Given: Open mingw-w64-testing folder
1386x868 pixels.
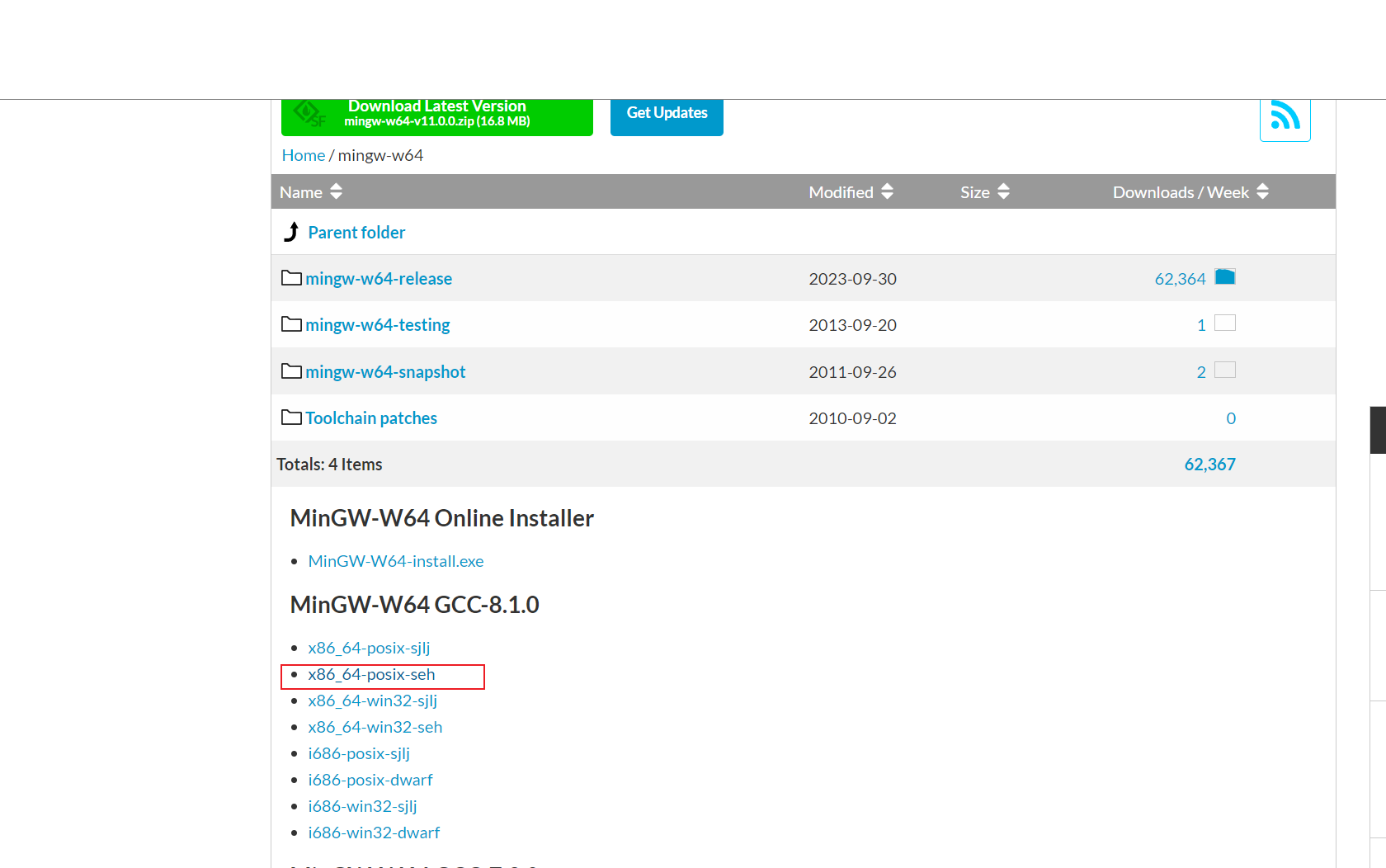Looking at the screenshot, I should pyautogui.click(x=378, y=325).
